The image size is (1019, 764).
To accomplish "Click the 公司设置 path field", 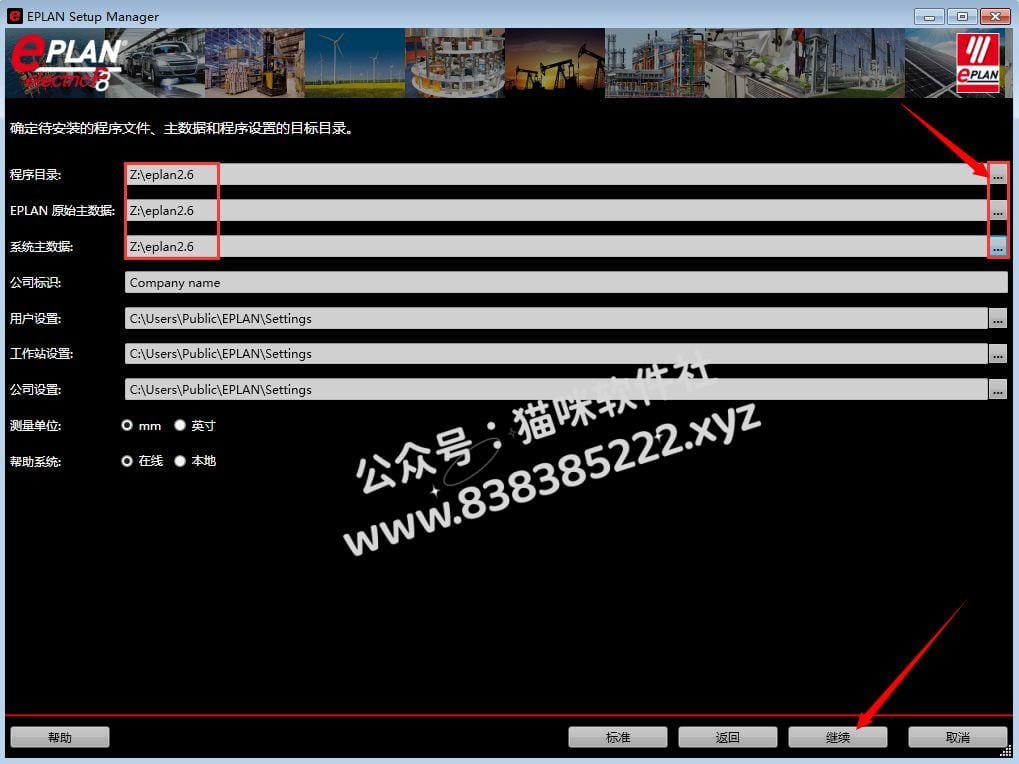I will pyautogui.click(x=556, y=389).
